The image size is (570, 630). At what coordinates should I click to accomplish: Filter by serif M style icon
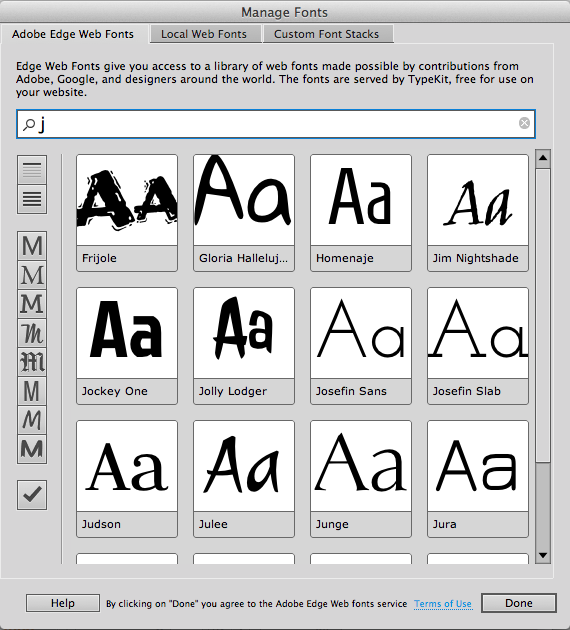point(32,275)
